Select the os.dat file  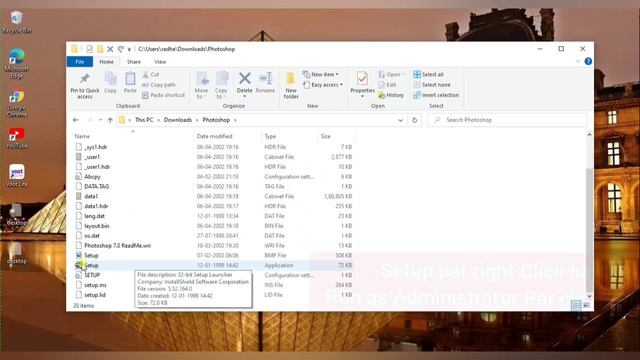point(213,236)
